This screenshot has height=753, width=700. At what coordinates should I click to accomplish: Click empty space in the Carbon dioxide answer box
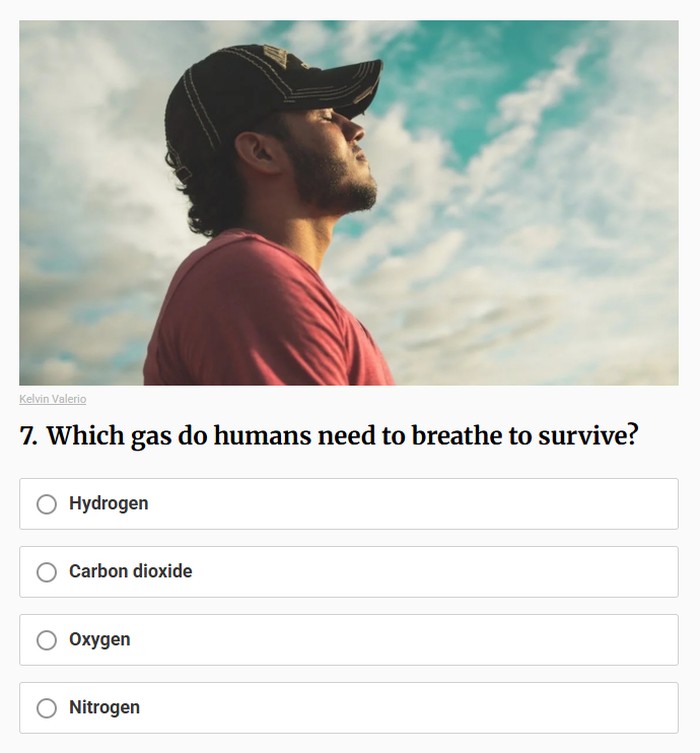pos(450,572)
